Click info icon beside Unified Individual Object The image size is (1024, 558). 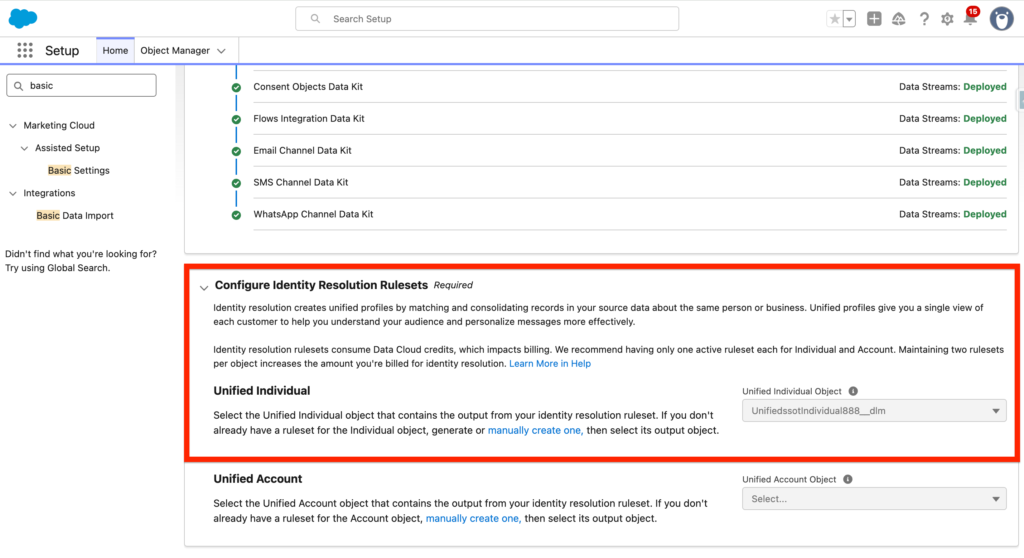853,392
